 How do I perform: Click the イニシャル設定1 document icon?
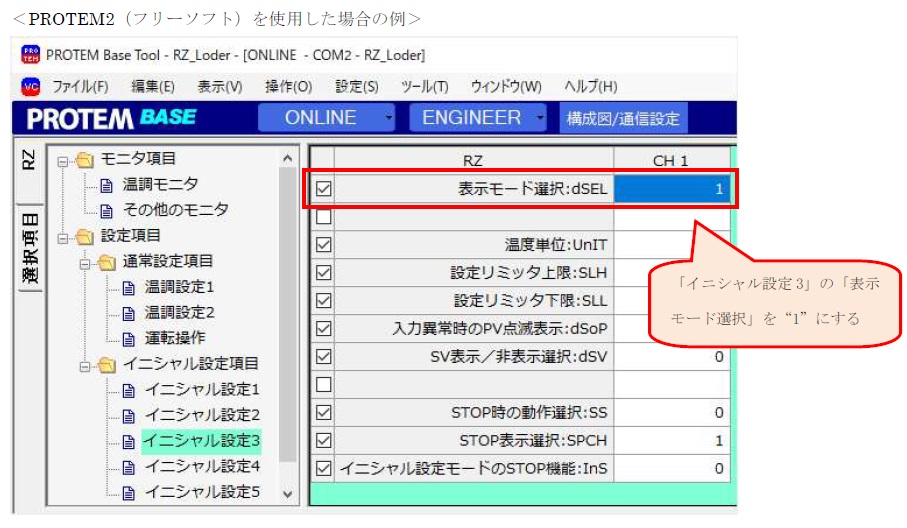129,390
